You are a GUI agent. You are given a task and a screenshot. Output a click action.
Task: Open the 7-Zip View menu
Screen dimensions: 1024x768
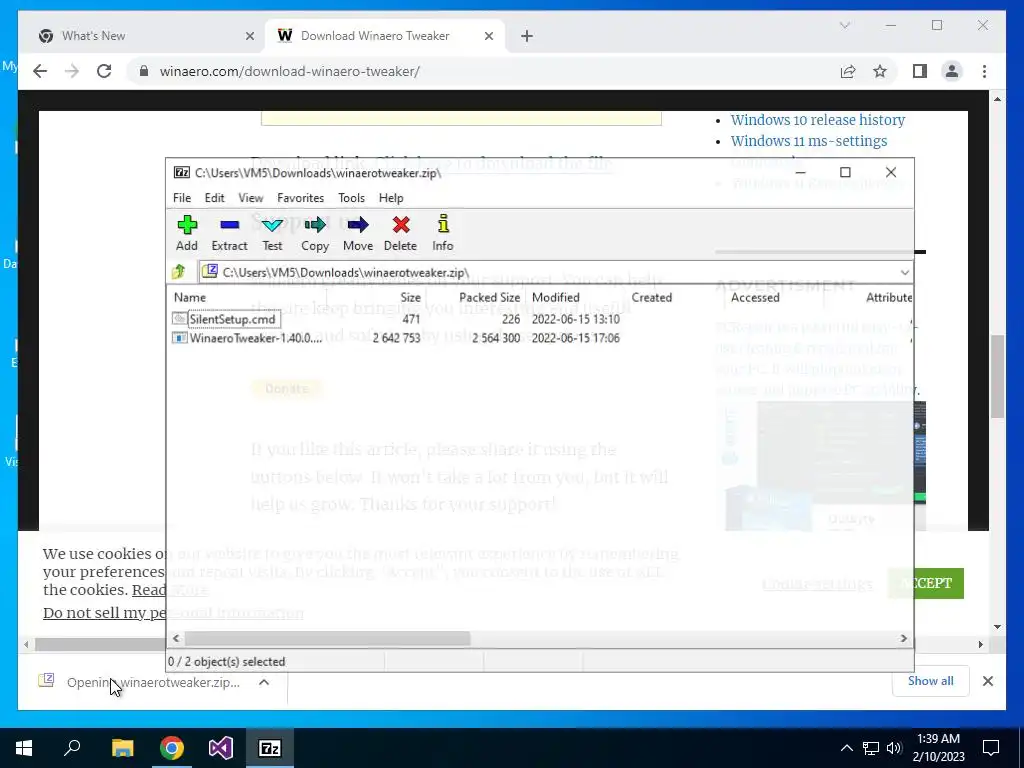[x=251, y=198]
